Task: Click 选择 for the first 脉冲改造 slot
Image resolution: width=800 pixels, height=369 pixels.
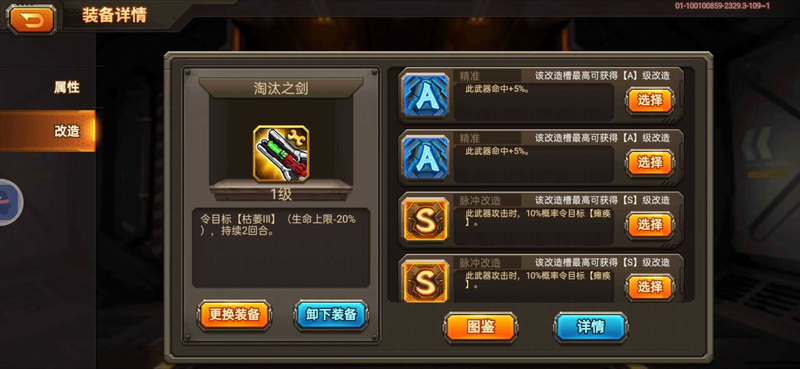Action: click(x=650, y=225)
